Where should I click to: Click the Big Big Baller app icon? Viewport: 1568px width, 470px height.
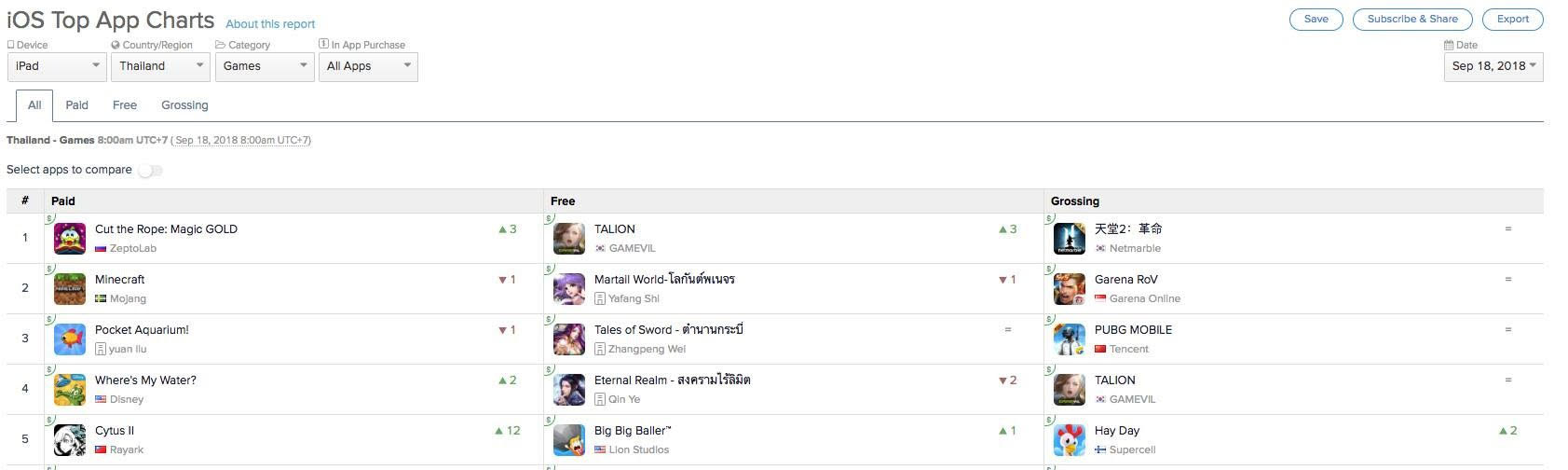click(x=569, y=440)
